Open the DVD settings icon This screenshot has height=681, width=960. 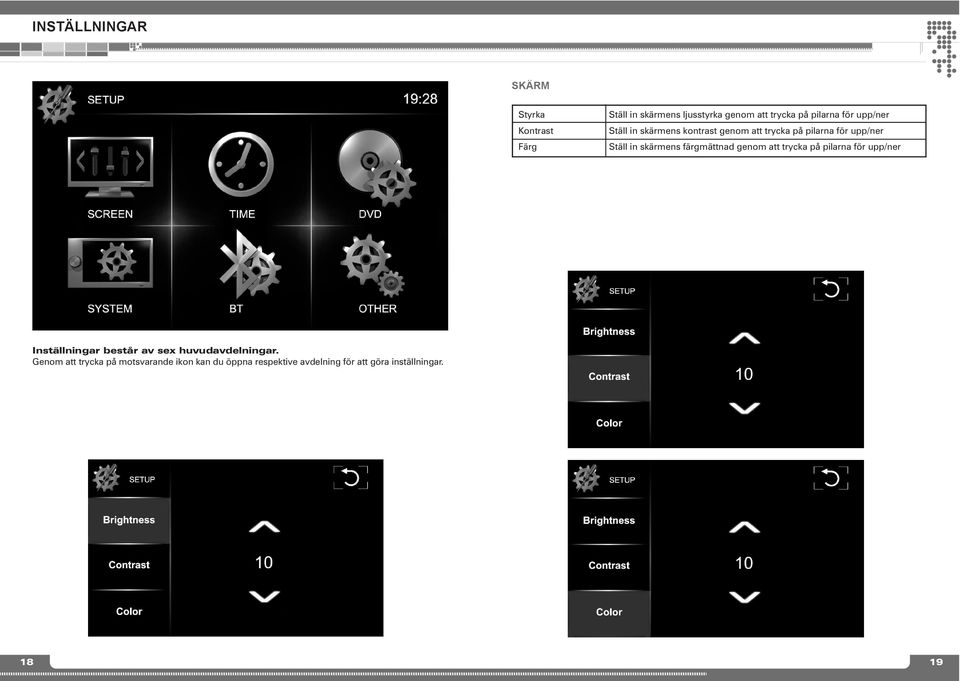pyautogui.click(x=377, y=168)
